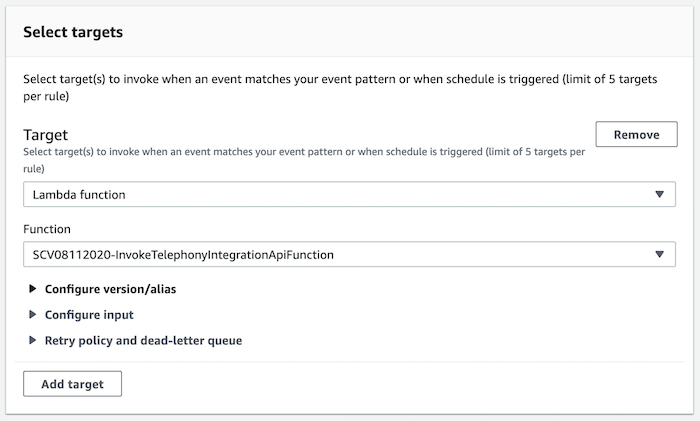
Task: Open the Lambda function dropdown arrow
Action: [659, 194]
